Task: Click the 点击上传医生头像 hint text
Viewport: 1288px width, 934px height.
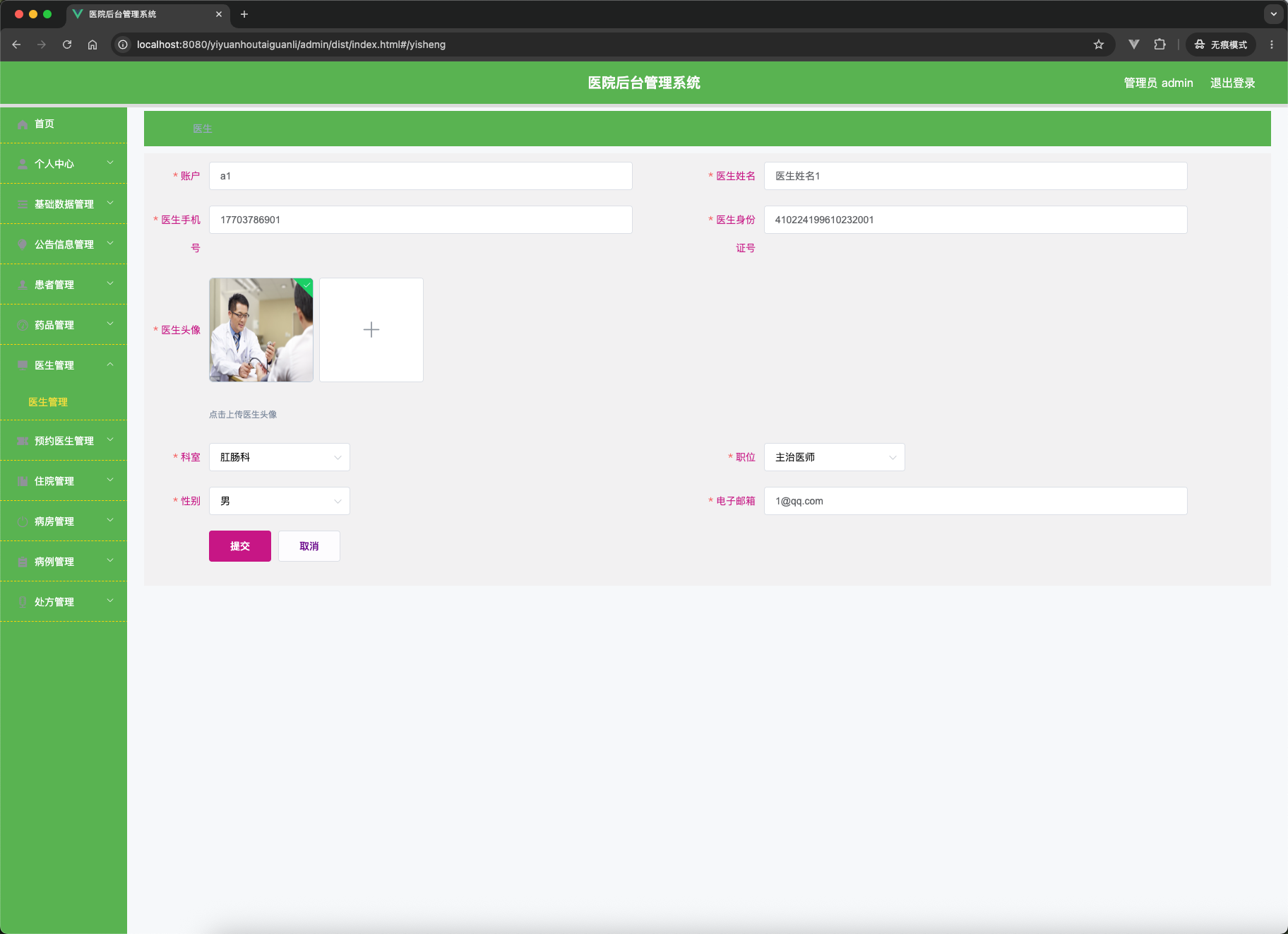Action: (x=243, y=415)
